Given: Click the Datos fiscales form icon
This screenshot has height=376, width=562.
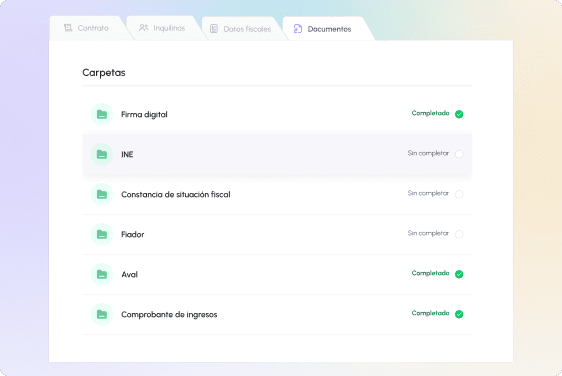Looking at the screenshot, I should (x=214, y=29).
